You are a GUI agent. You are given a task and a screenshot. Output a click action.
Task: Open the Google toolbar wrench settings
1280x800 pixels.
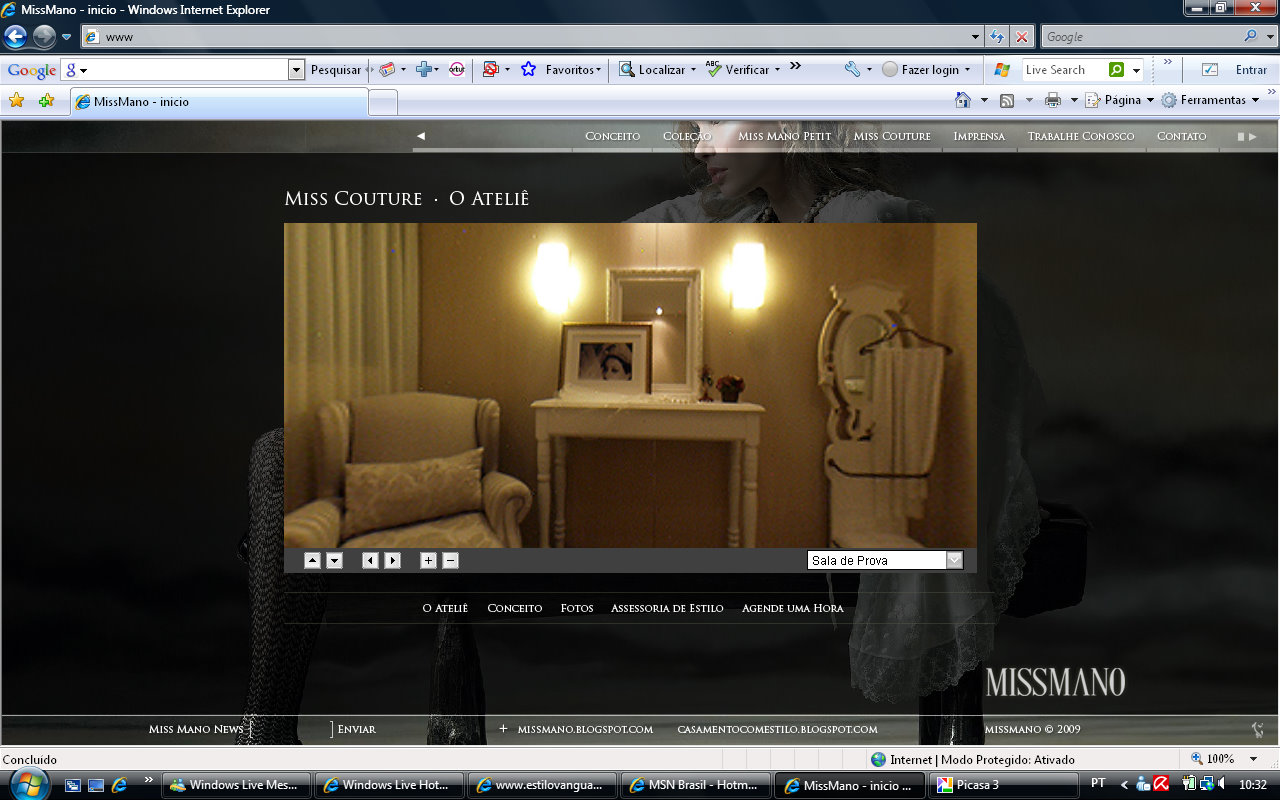(852, 70)
